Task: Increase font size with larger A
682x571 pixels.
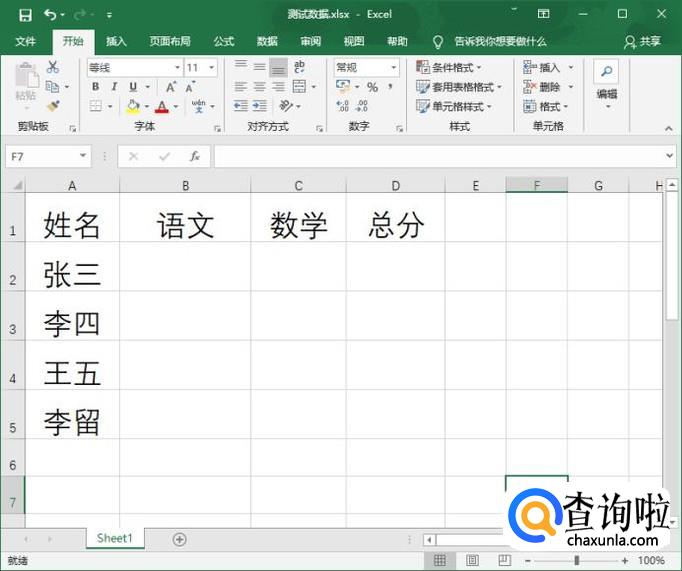Action: pos(171,87)
